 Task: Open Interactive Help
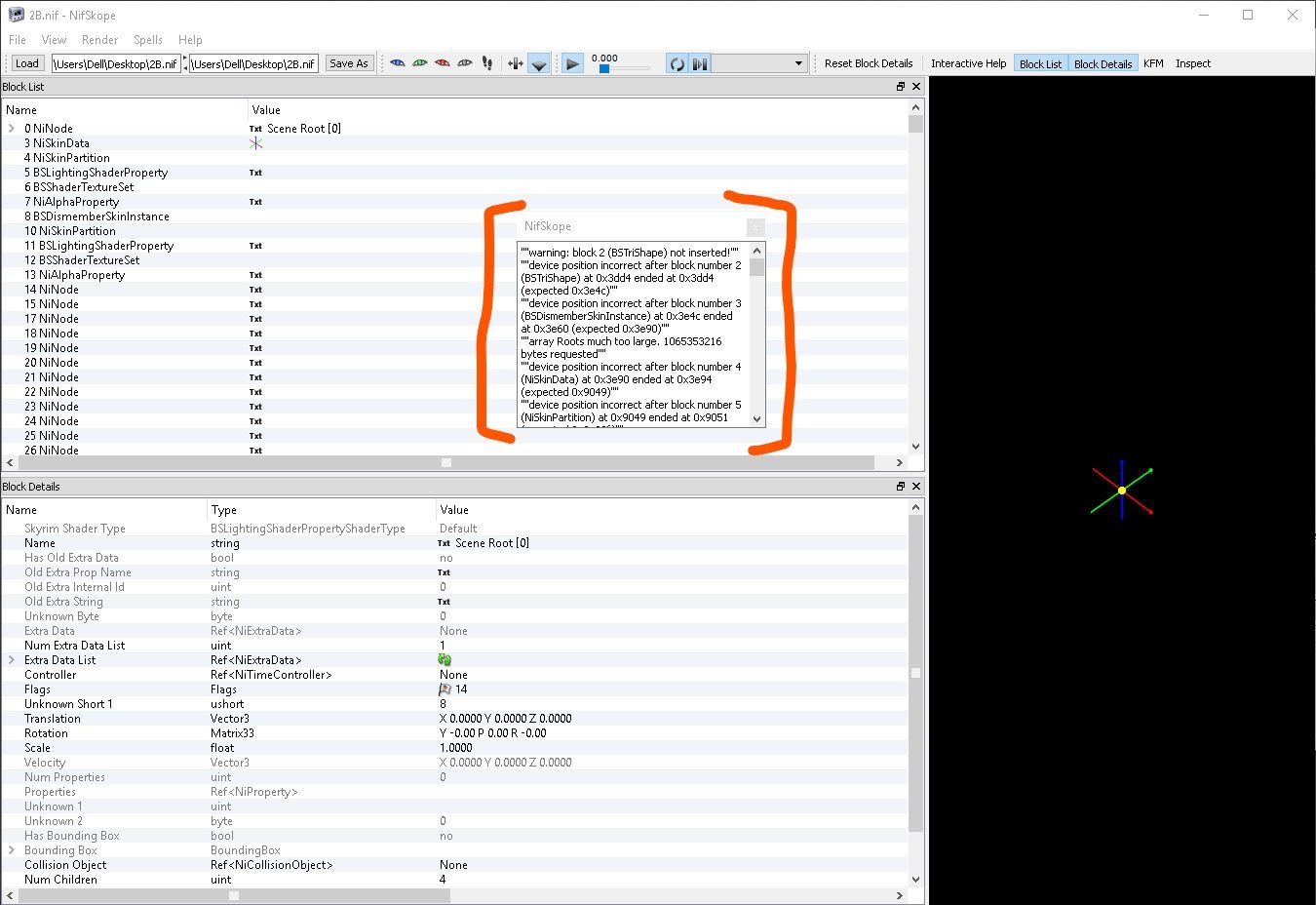968,63
